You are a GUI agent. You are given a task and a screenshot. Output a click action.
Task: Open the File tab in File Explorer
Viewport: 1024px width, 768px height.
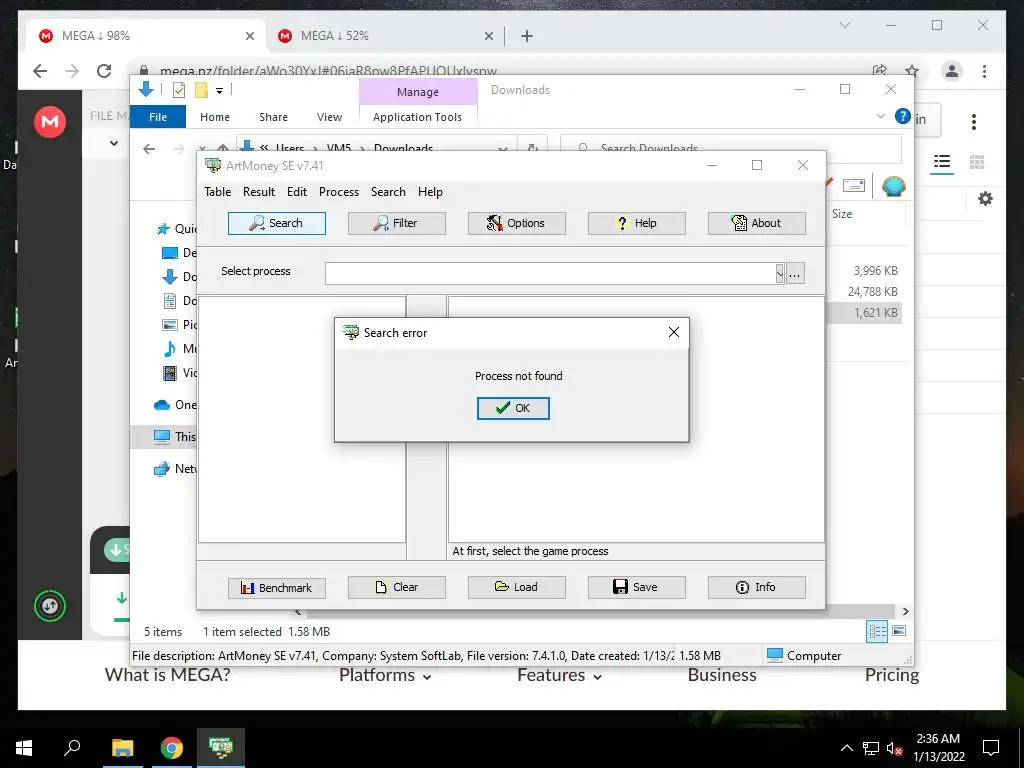pyautogui.click(x=158, y=117)
